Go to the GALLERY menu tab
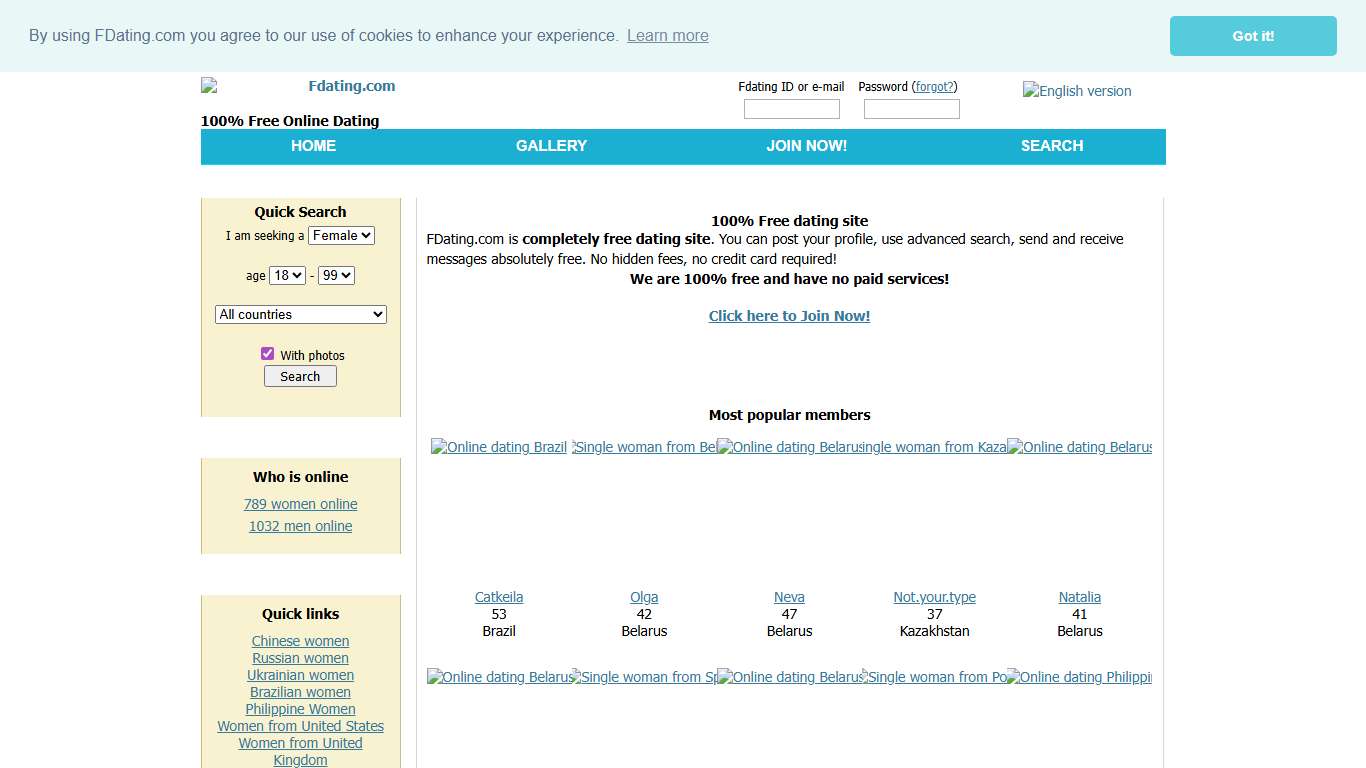Viewport: 1366px width, 768px height. 551,146
